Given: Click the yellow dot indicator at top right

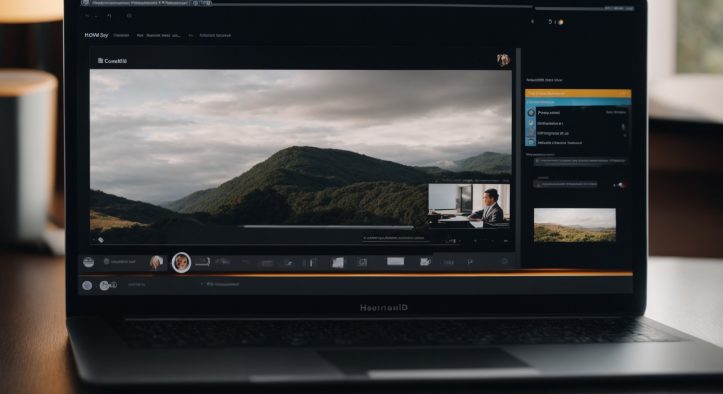Looking at the screenshot, I should point(561,22).
